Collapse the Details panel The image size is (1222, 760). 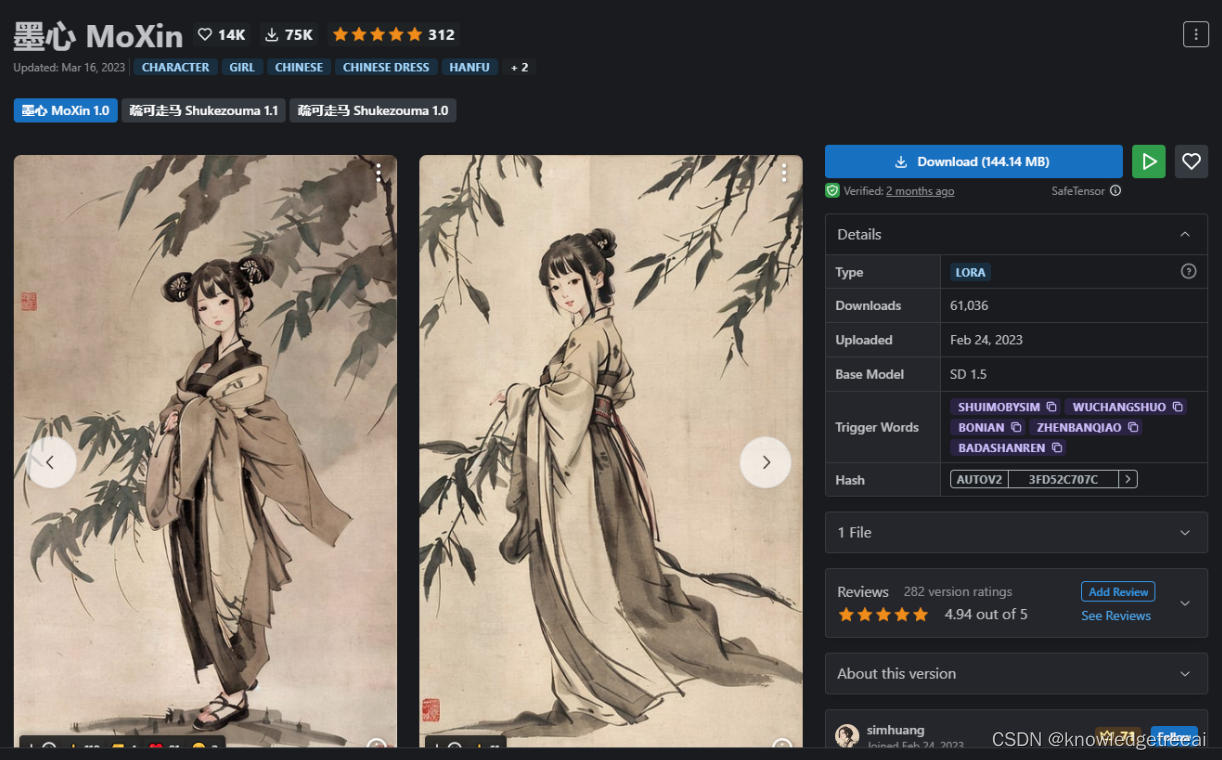pos(1185,234)
